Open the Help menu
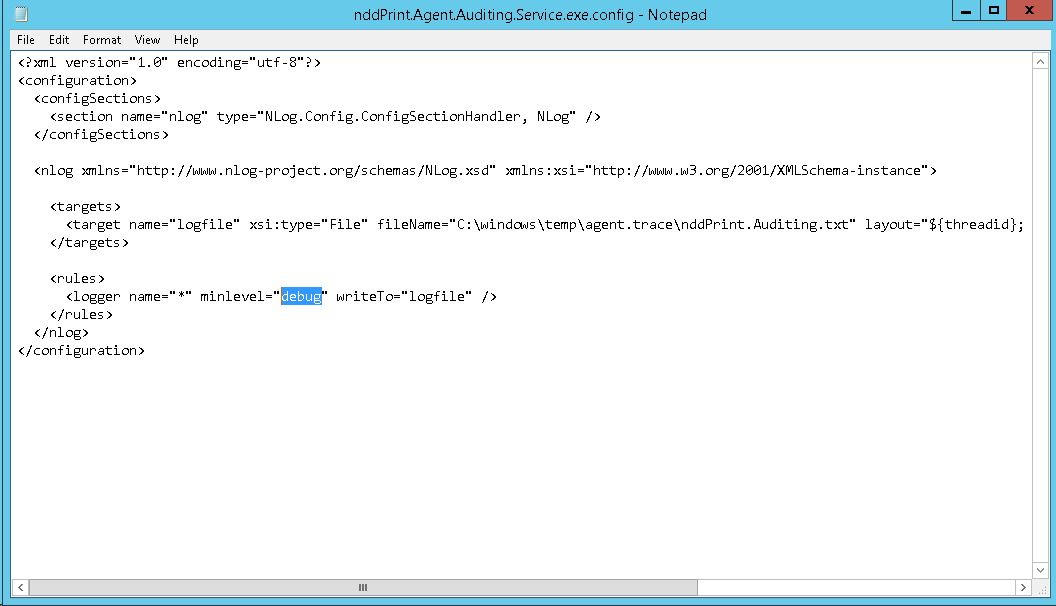1056x606 pixels. point(186,40)
